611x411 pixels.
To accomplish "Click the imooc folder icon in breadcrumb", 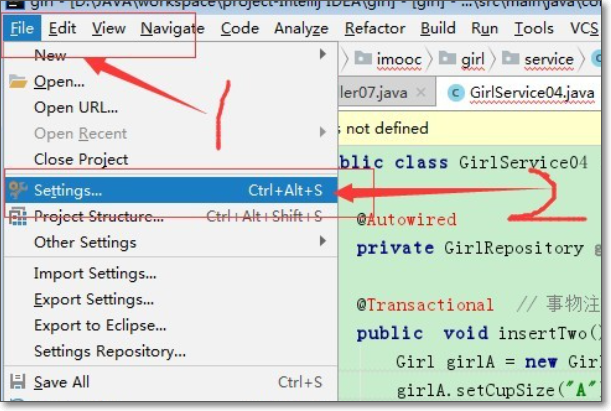I will point(360,60).
